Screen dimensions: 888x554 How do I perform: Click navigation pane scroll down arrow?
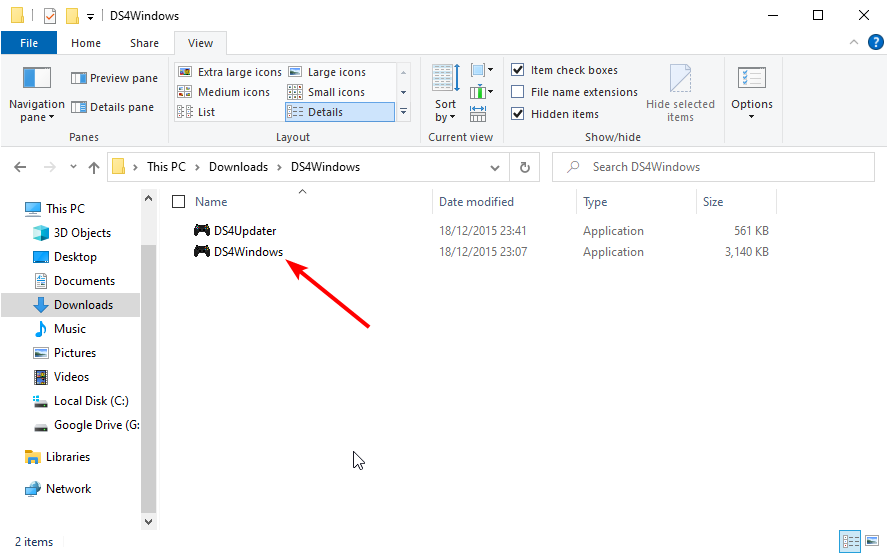(148, 522)
